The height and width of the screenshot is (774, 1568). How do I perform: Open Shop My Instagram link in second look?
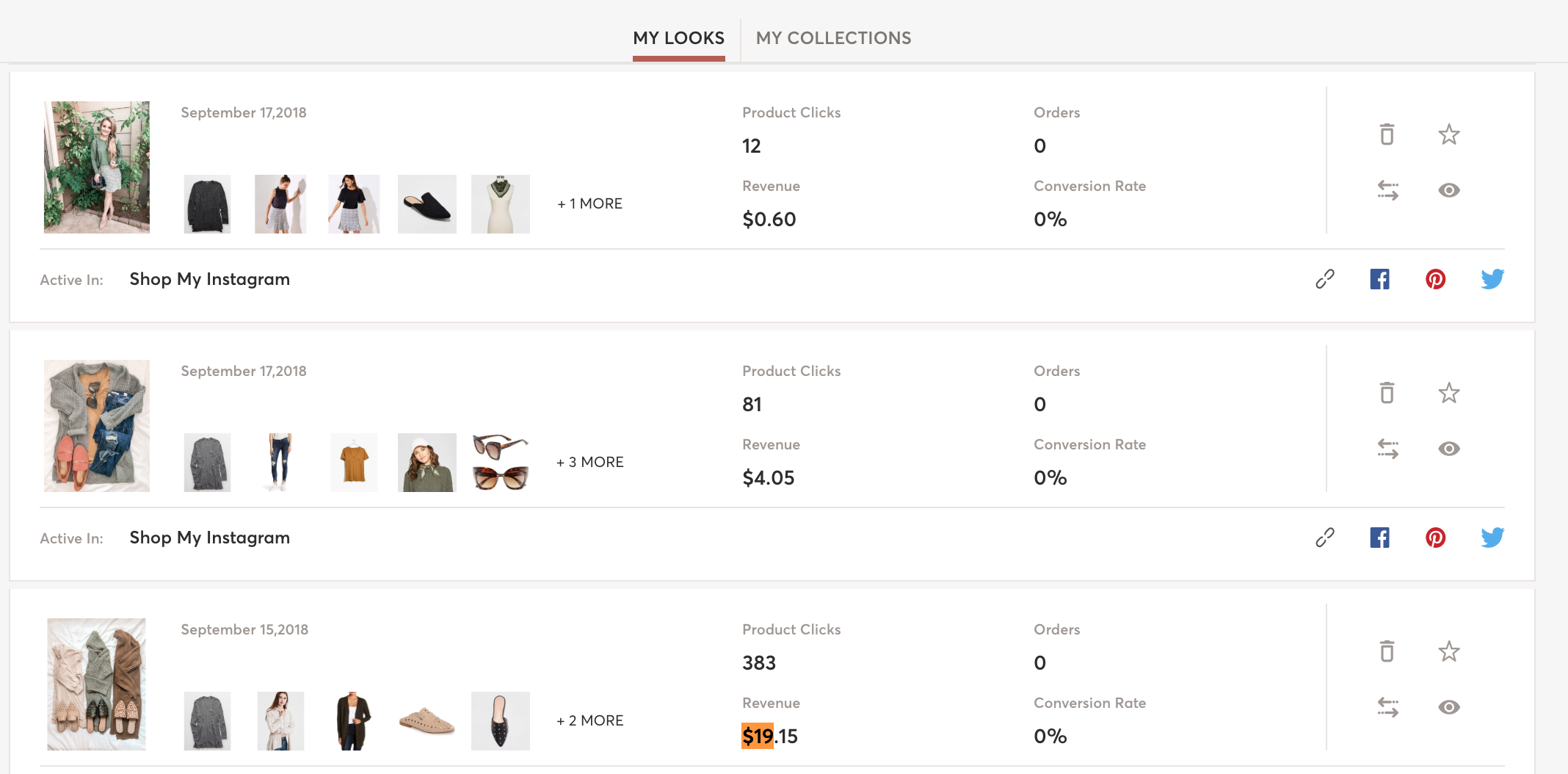click(x=209, y=538)
